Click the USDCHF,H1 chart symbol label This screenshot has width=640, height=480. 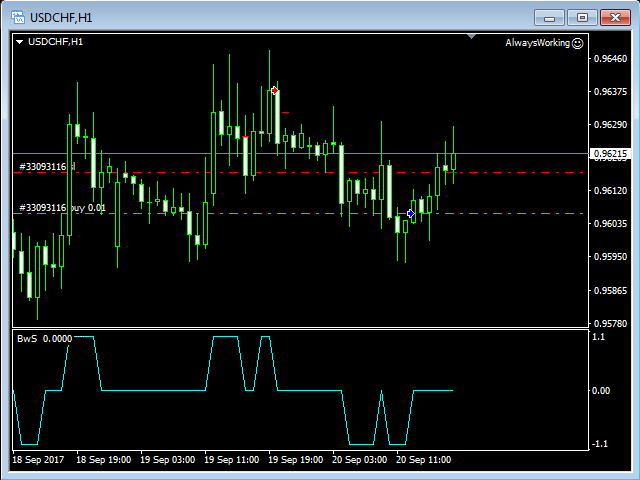pyautogui.click(x=56, y=42)
